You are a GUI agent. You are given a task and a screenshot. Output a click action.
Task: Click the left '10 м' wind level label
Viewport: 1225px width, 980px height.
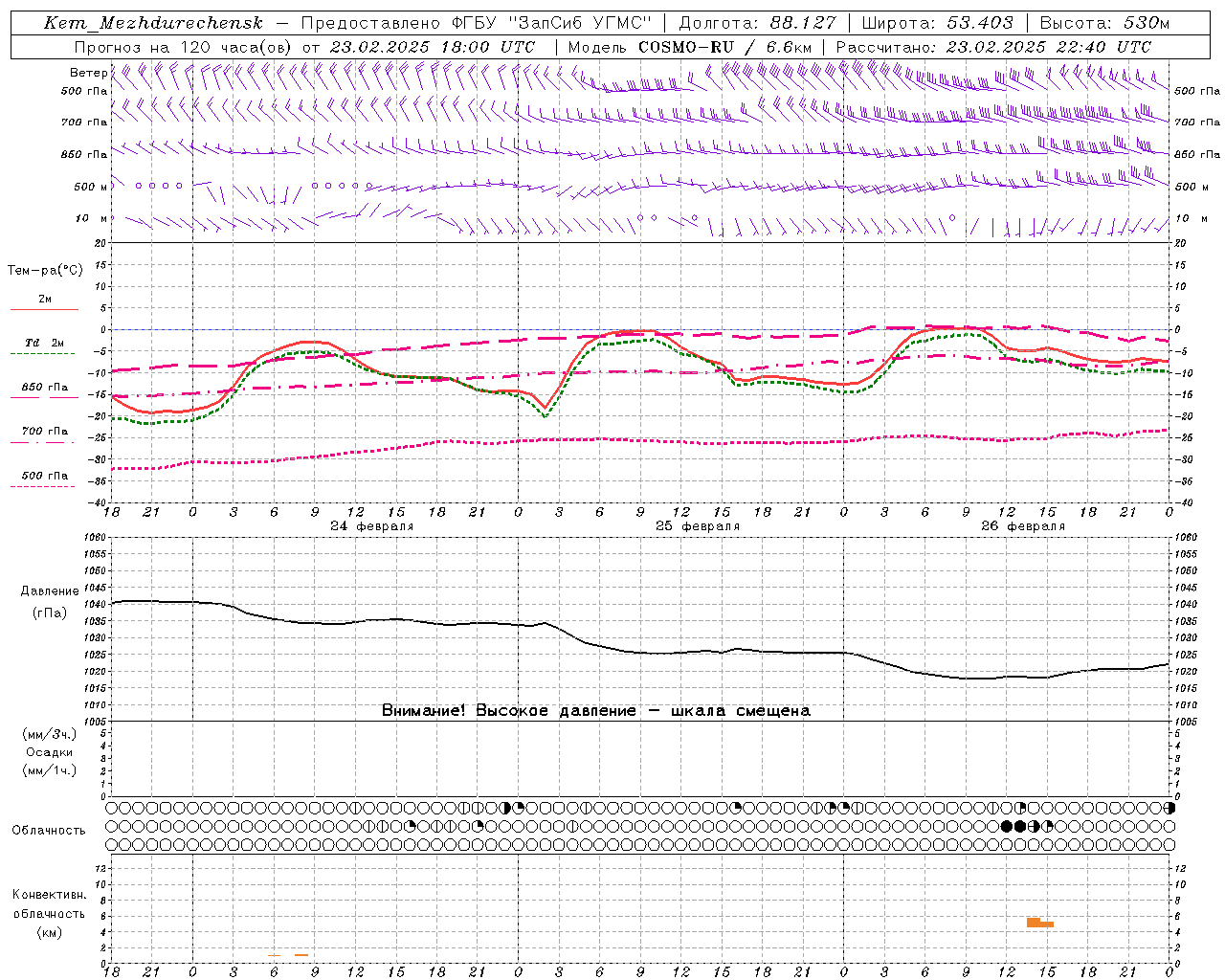click(92, 218)
